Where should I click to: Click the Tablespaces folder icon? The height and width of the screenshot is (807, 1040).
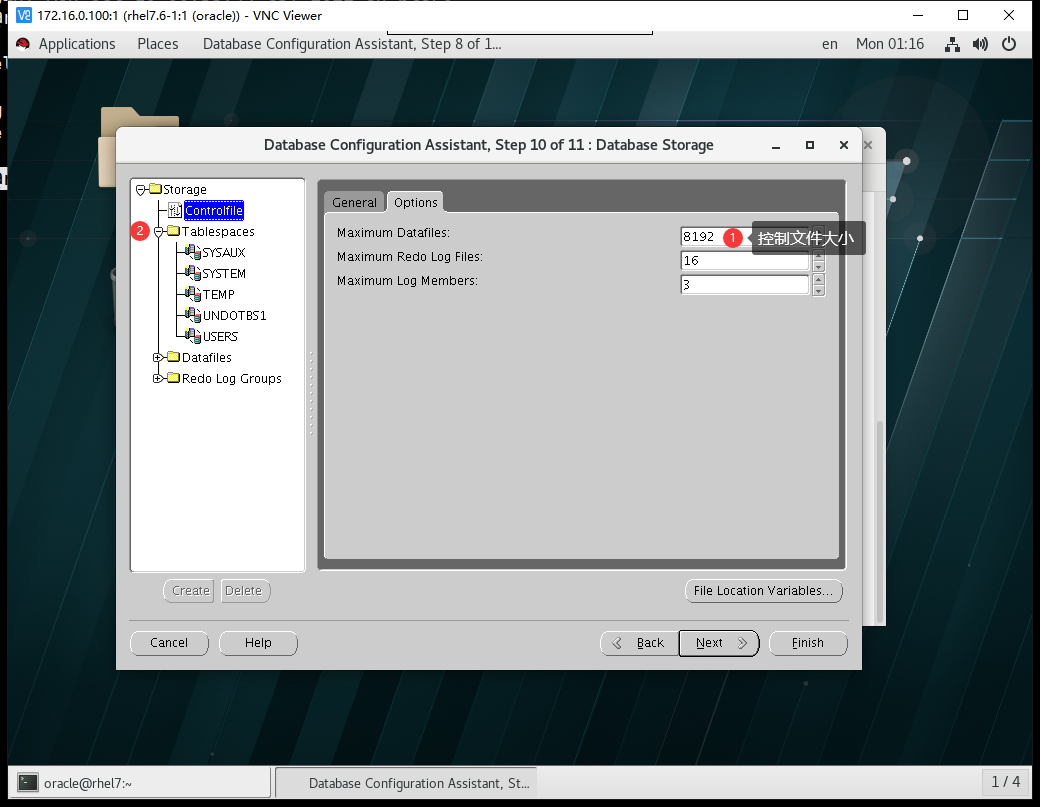[174, 231]
